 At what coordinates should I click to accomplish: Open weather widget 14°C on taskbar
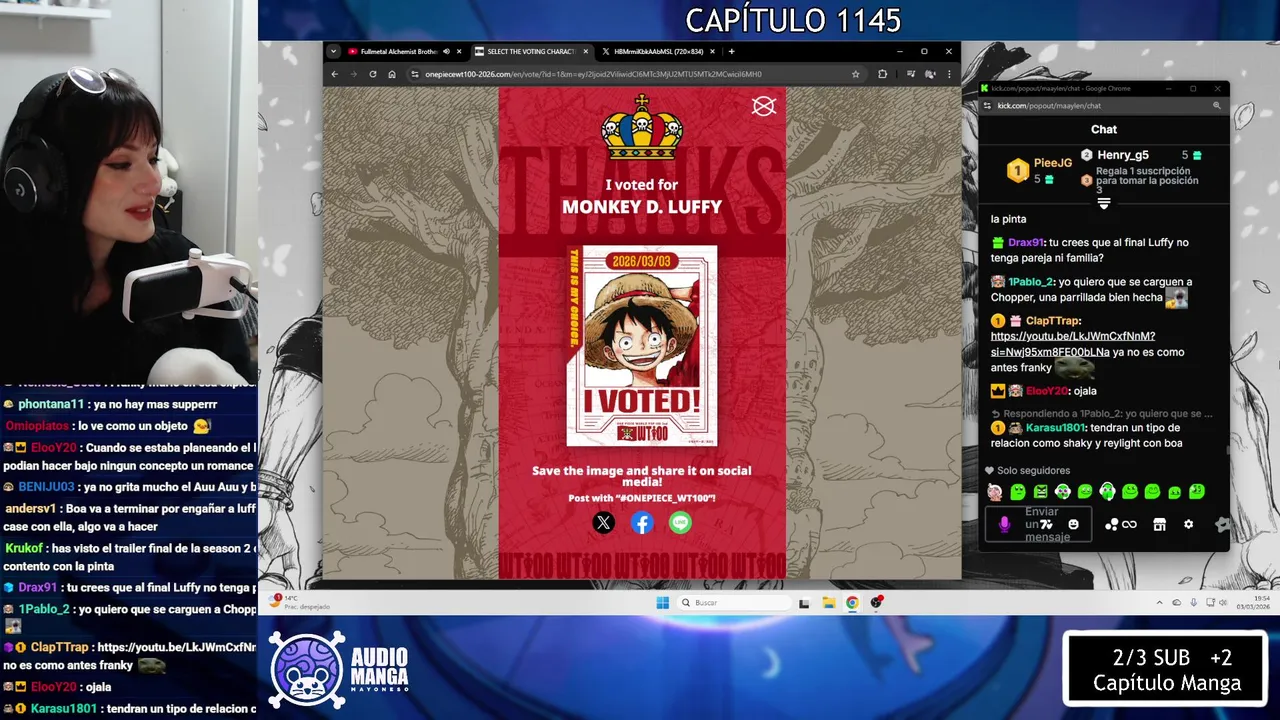click(299, 602)
